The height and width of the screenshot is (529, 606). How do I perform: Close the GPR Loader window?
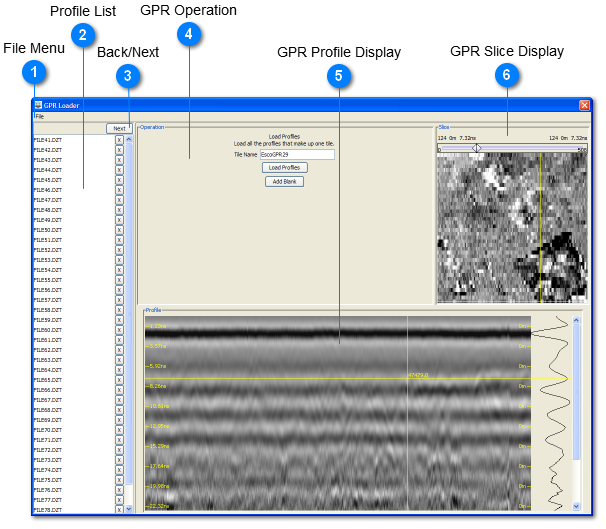[584, 105]
